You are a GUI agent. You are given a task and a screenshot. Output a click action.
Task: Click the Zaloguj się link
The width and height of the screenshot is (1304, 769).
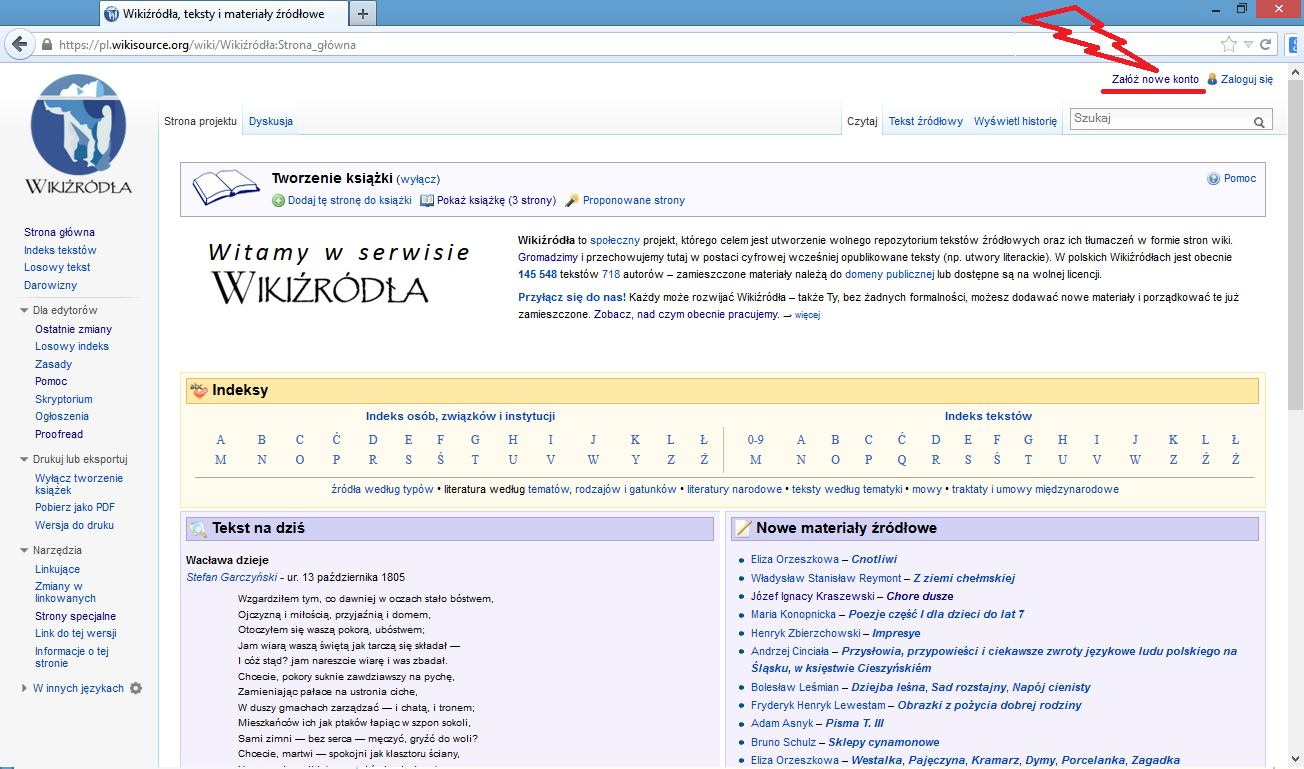point(1247,79)
